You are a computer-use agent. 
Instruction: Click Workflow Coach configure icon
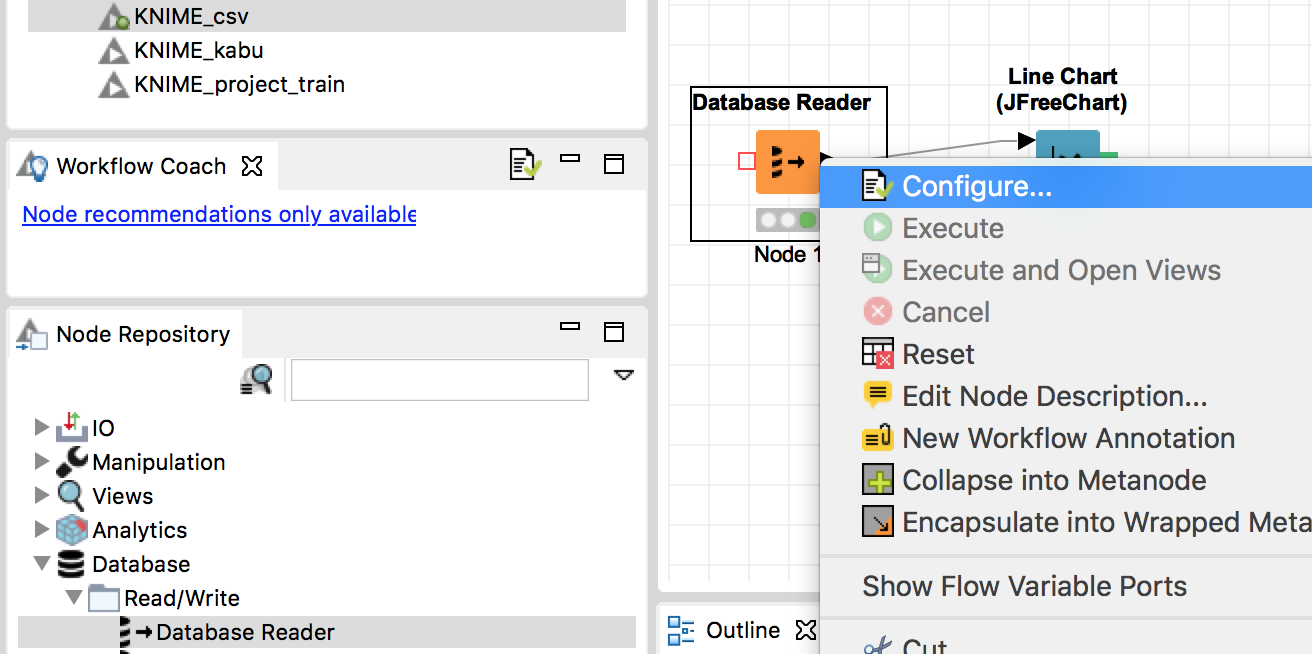pyautogui.click(x=525, y=163)
